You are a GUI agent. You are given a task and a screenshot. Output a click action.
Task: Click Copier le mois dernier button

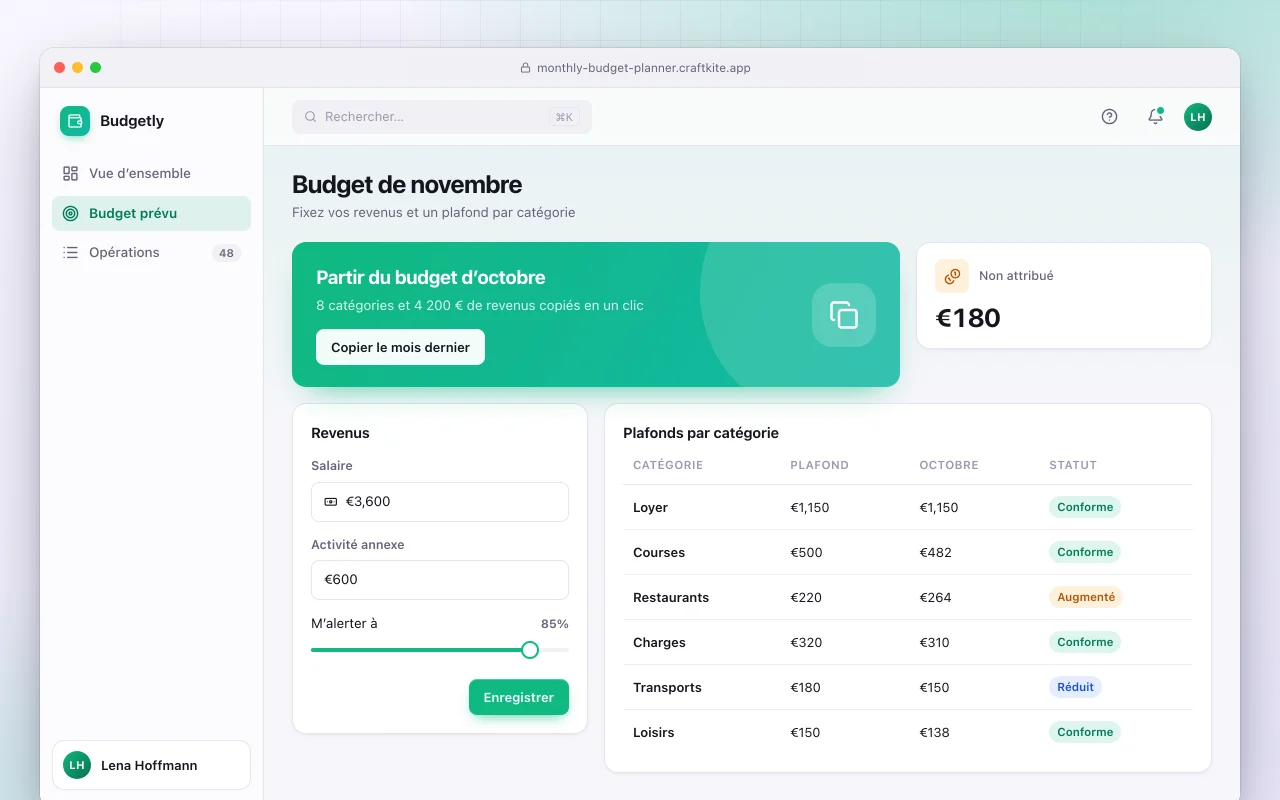click(400, 347)
